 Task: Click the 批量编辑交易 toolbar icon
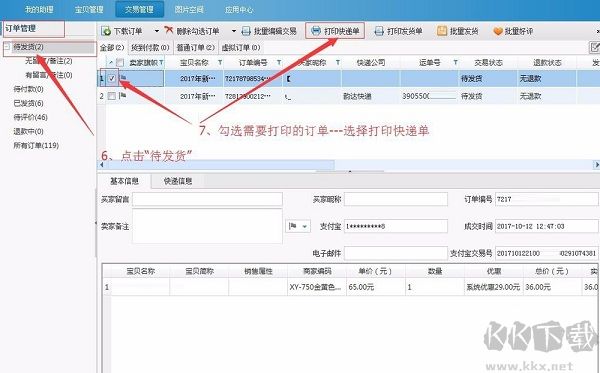coord(246,31)
